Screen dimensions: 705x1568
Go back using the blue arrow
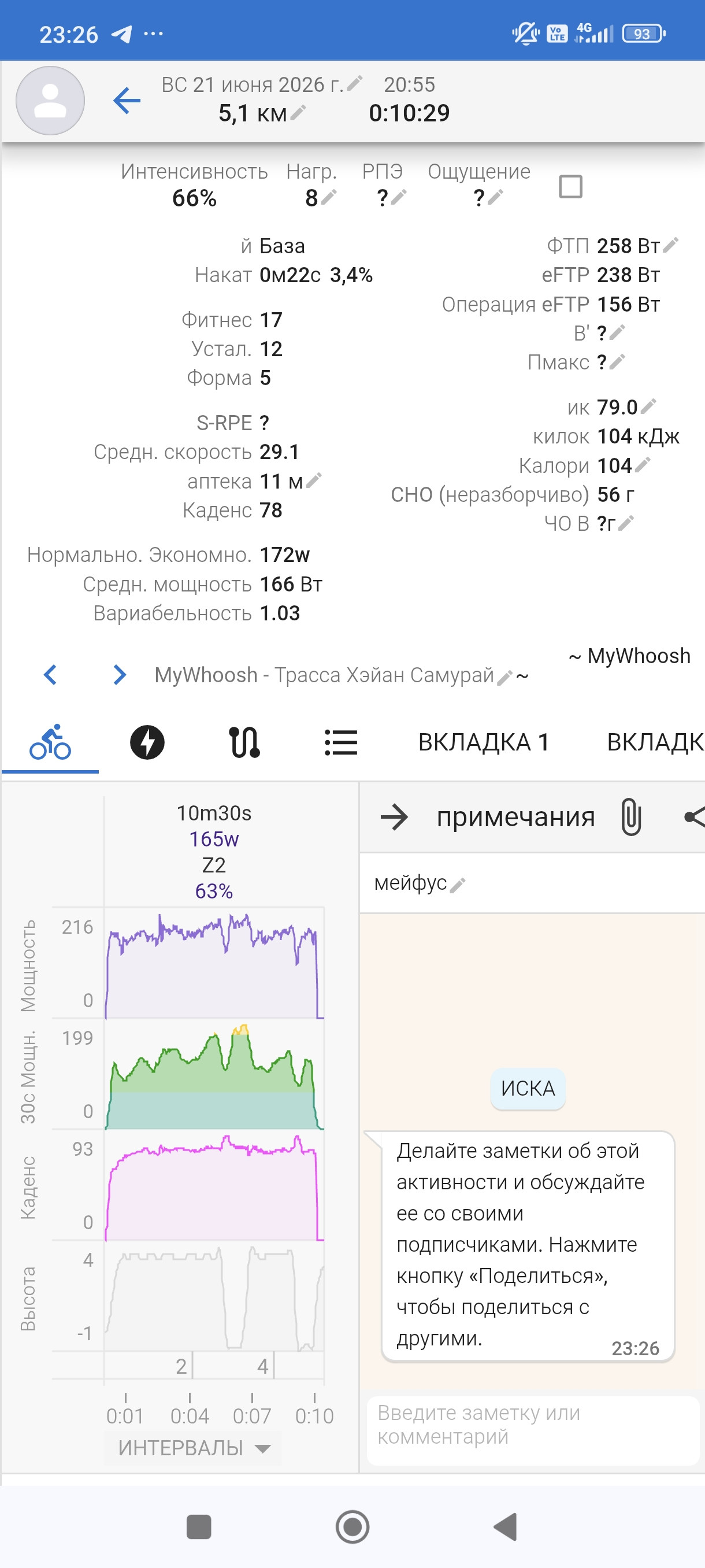pos(127,101)
